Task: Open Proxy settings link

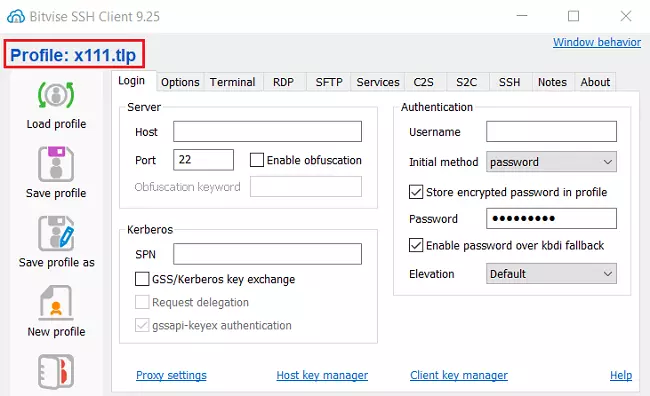Action: pos(171,375)
